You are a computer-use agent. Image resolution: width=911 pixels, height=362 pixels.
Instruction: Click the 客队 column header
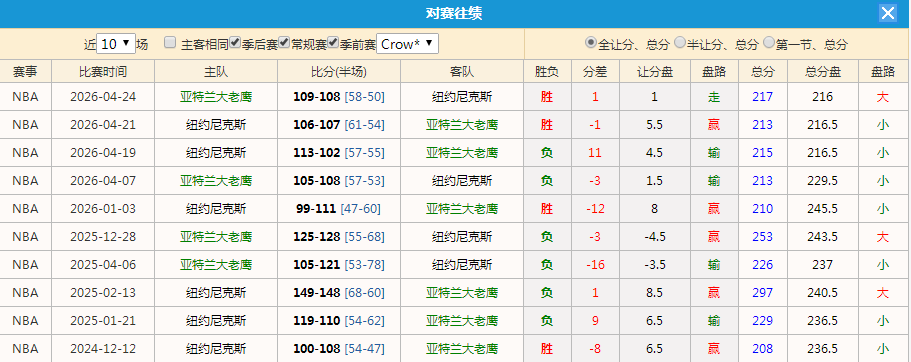coord(462,71)
